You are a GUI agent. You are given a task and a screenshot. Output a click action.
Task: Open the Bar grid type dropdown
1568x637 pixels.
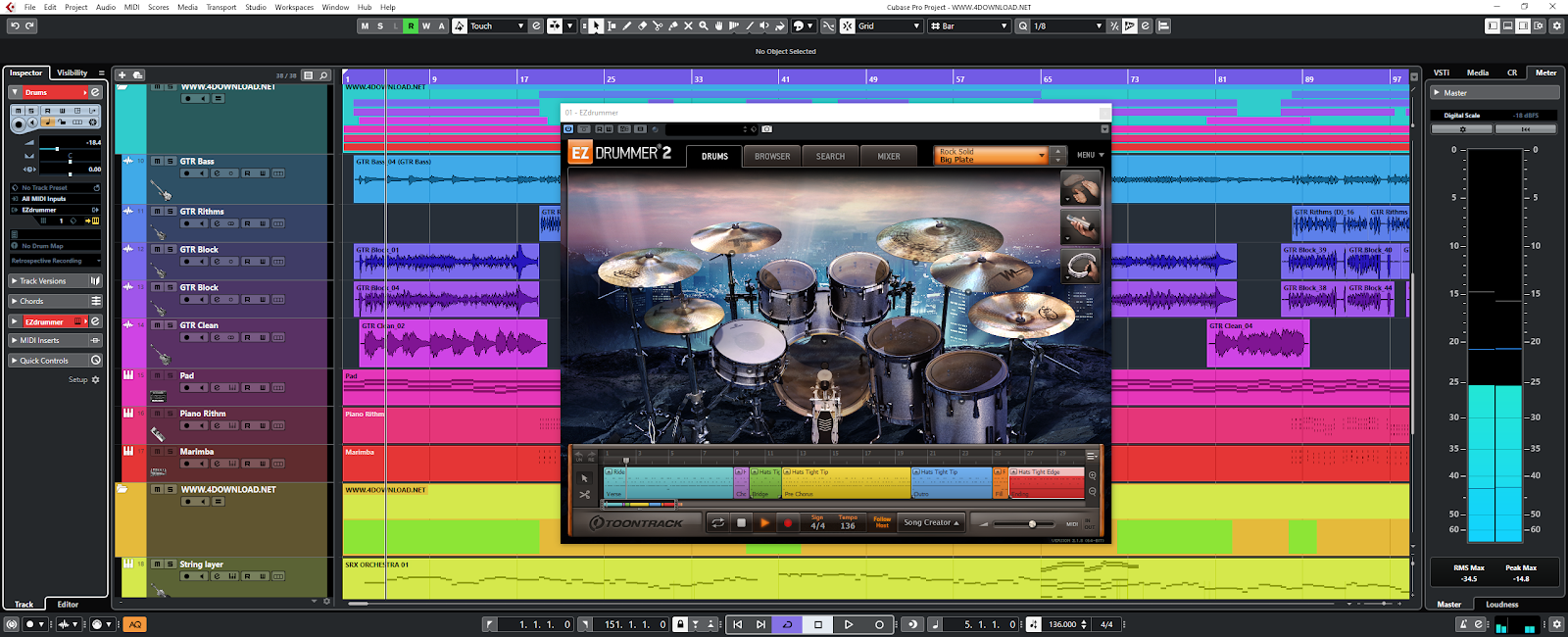pyautogui.click(x=968, y=25)
